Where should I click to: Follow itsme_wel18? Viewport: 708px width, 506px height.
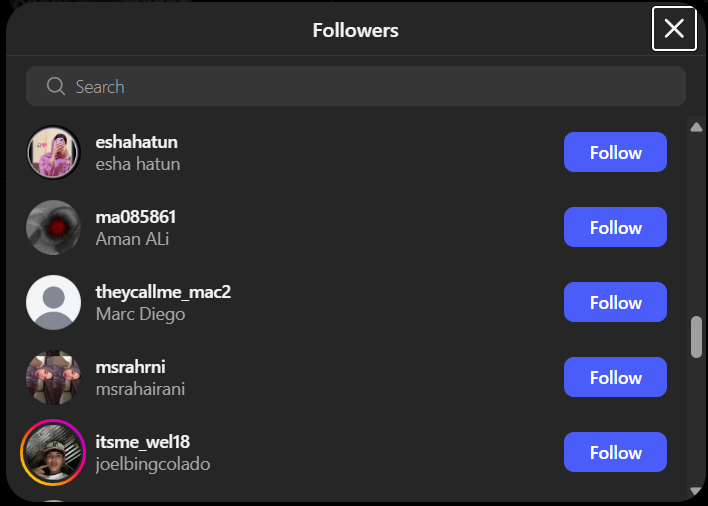click(x=615, y=452)
